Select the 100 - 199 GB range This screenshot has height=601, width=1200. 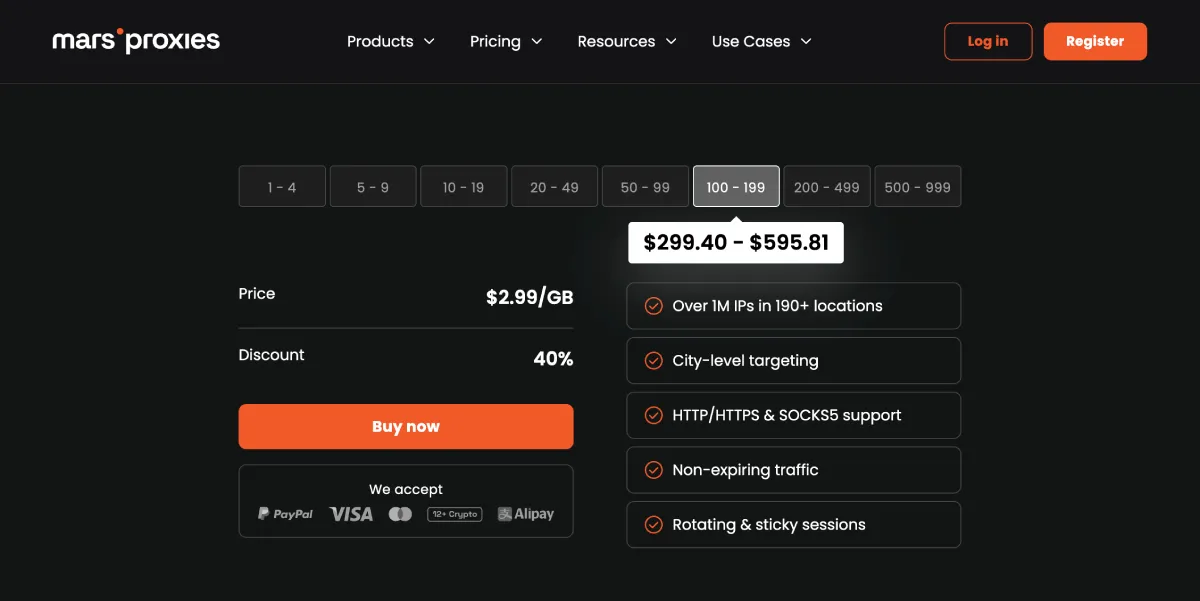(x=736, y=187)
